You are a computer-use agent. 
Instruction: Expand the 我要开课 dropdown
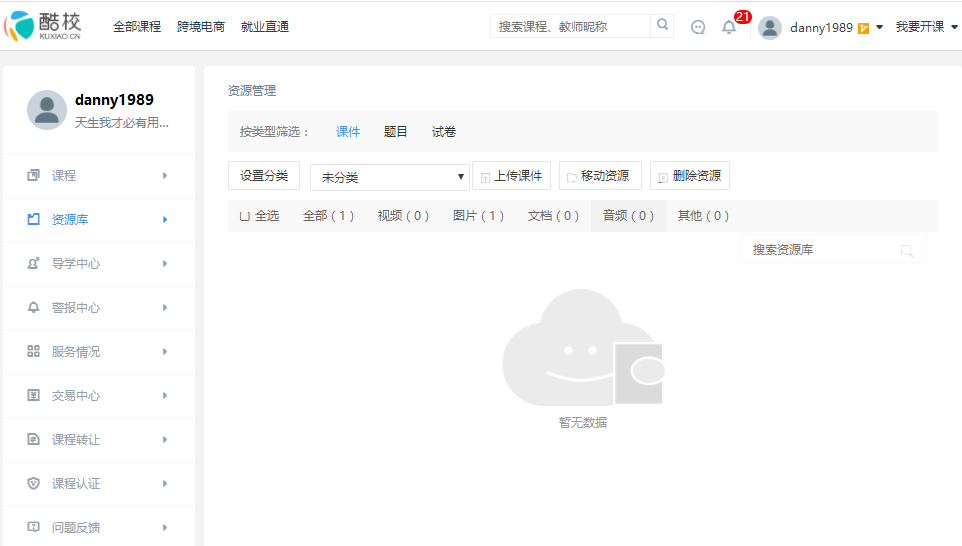[x=954, y=27]
